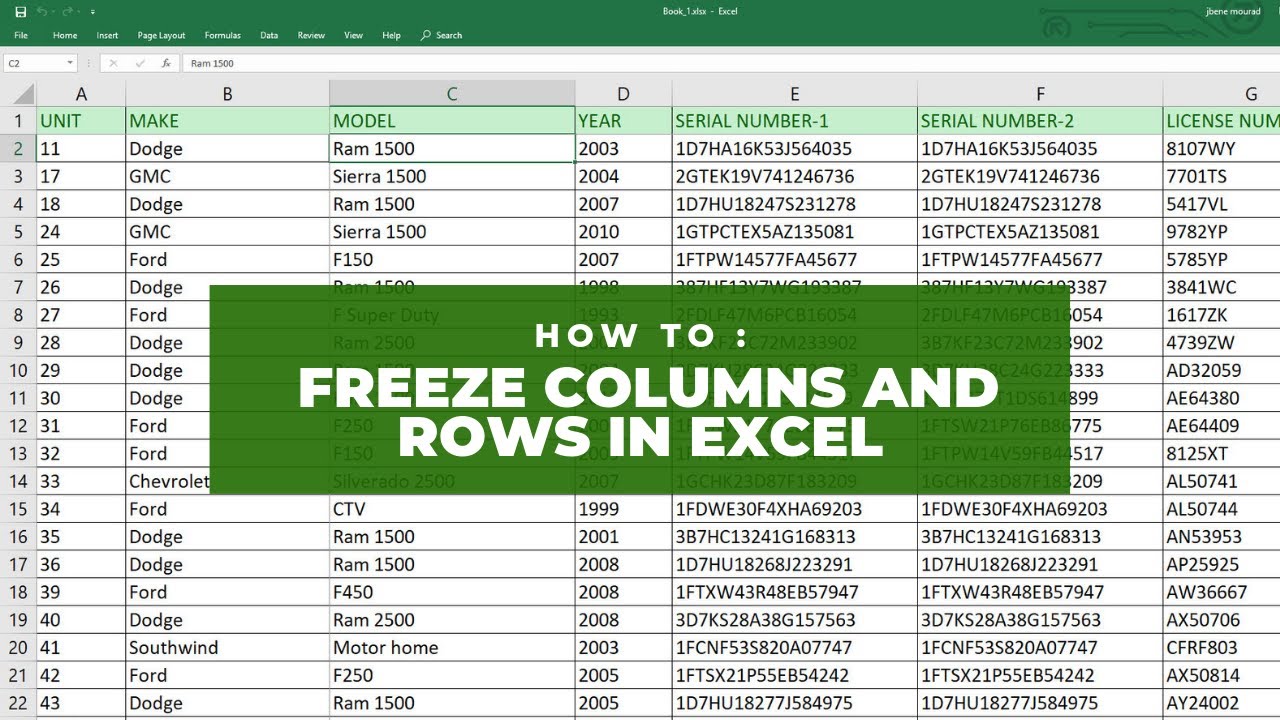Select row 5 header
Viewport: 1280px width, 720px height.
(18, 232)
